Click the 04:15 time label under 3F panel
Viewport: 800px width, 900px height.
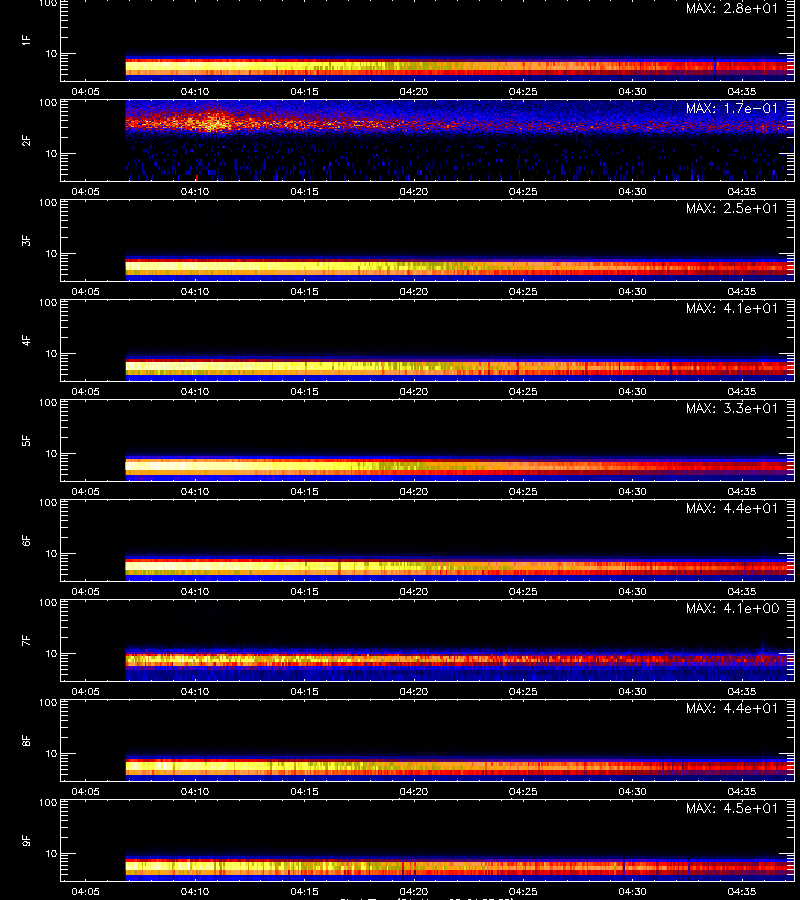tap(304, 291)
